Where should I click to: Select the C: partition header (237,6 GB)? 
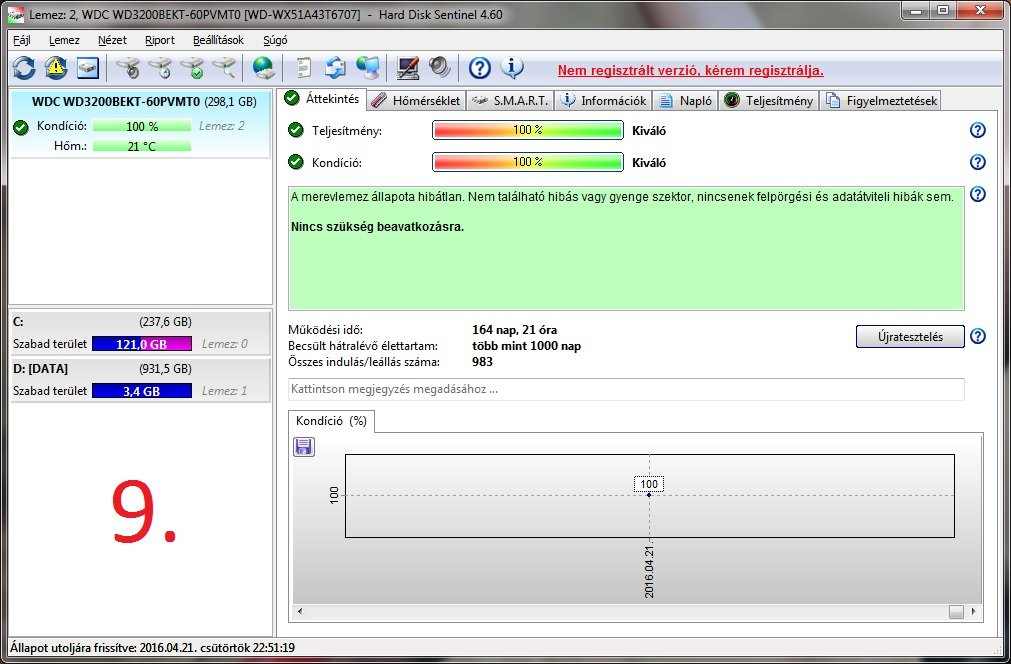pyautogui.click(x=140, y=321)
